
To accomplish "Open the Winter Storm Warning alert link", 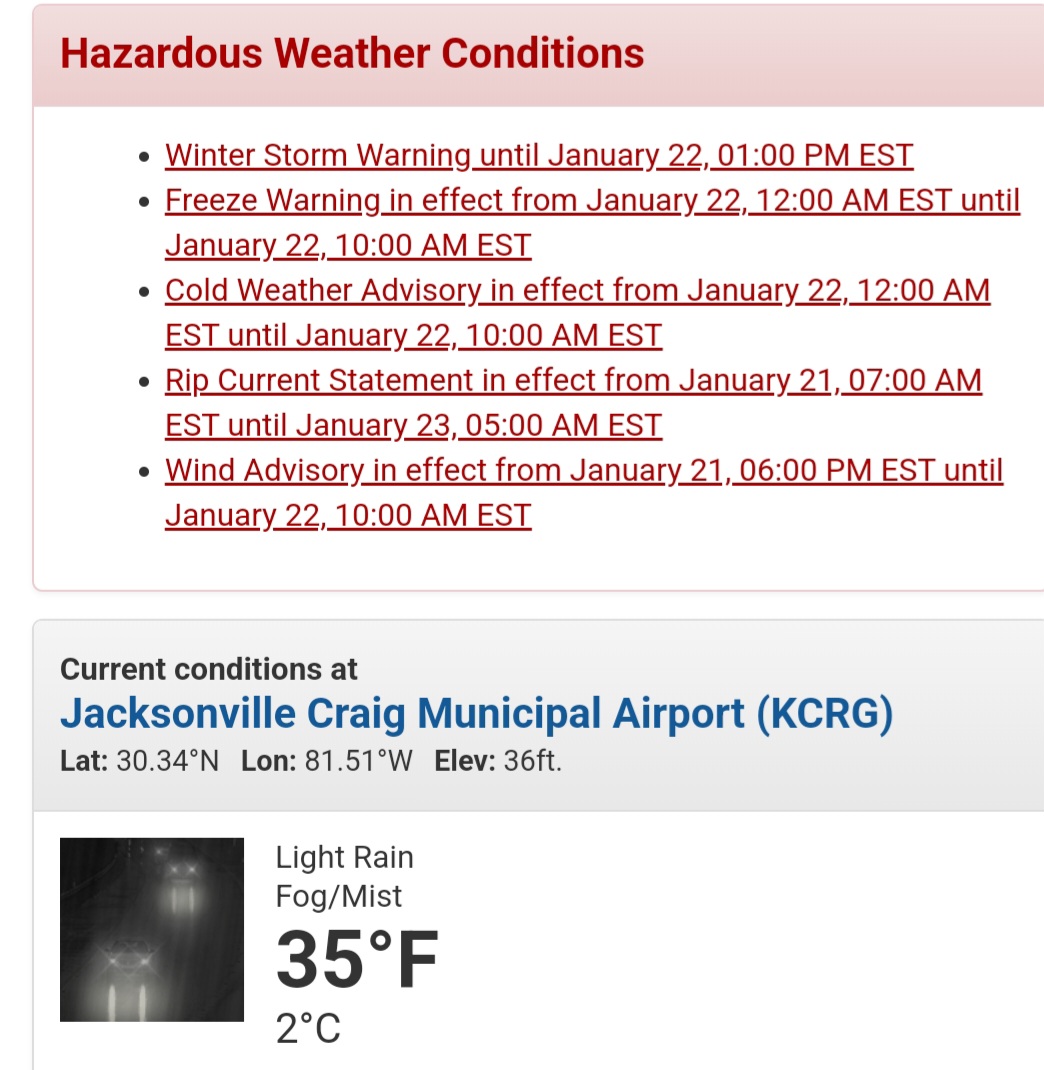I will pyautogui.click(x=539, y=156).
